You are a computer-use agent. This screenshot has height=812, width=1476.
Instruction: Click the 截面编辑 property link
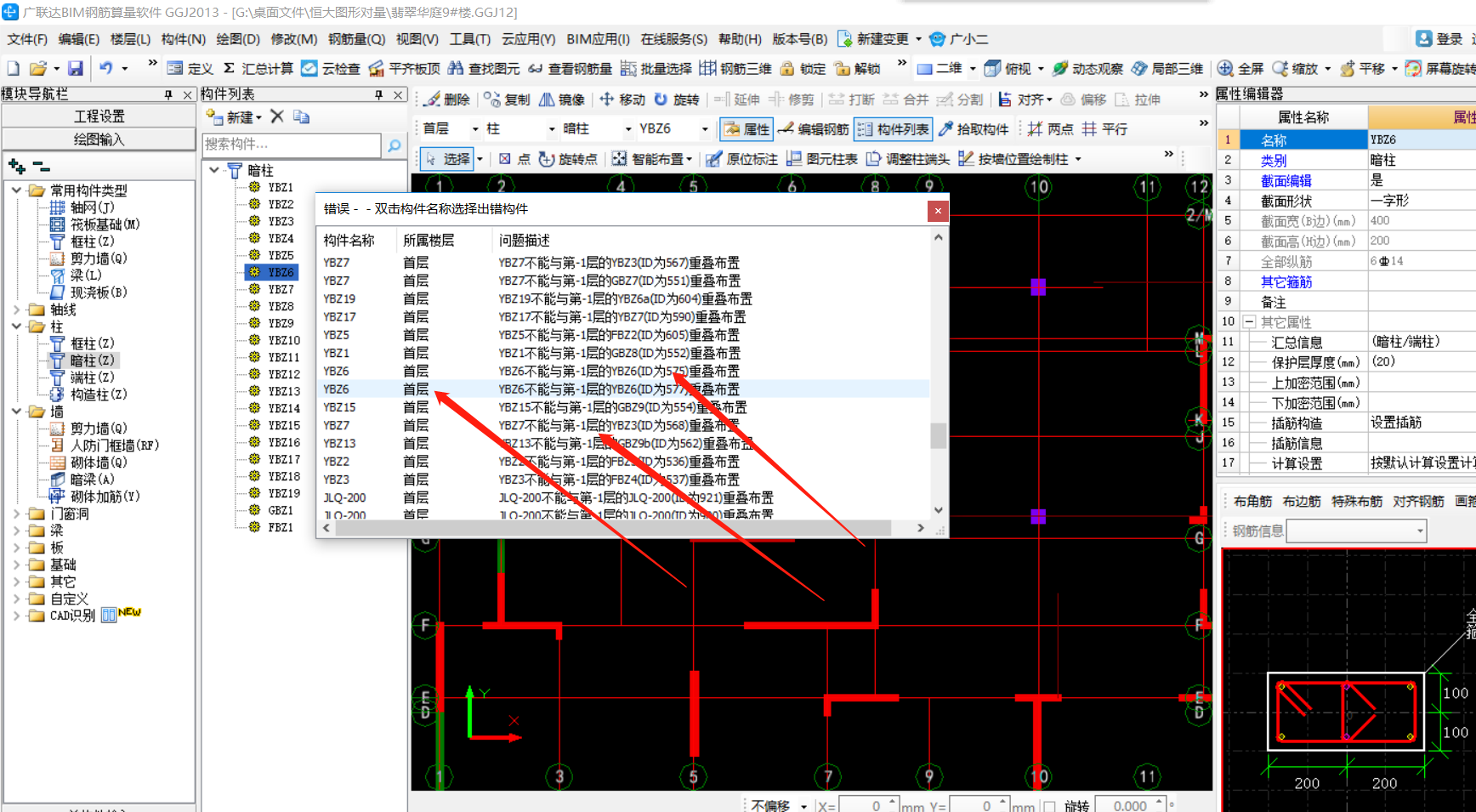click(x=1286, y=180)
